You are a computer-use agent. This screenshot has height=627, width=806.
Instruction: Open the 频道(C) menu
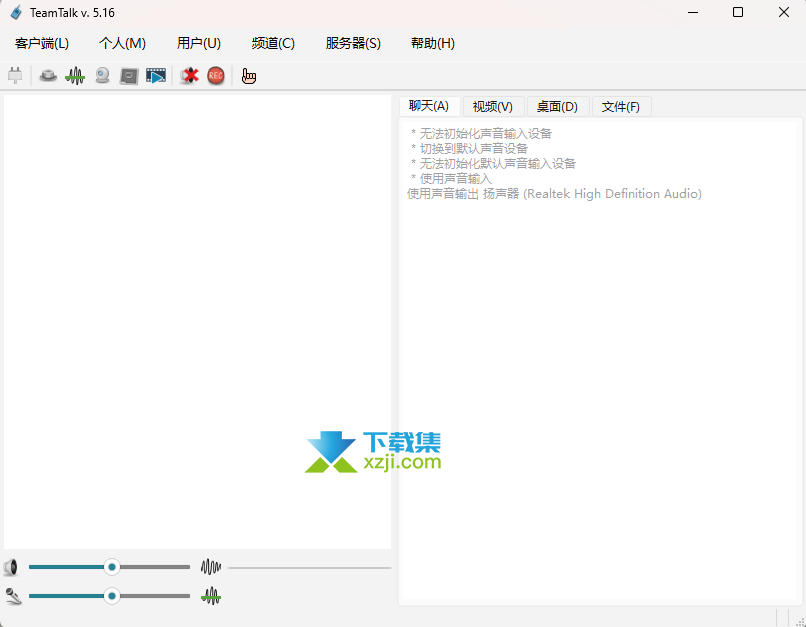click(273, 43)
